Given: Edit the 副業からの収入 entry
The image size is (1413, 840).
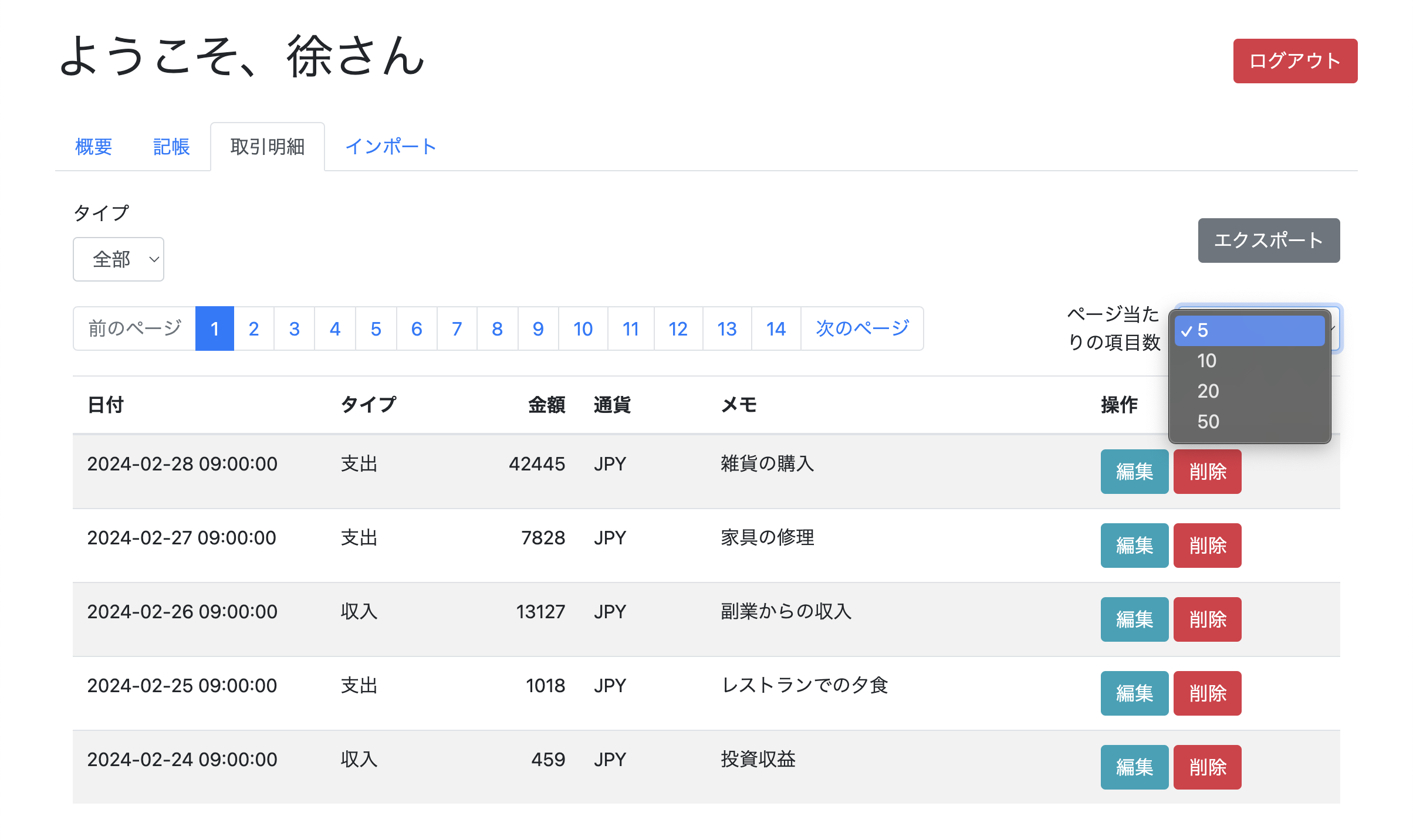Looking at the screenshot, I should [x=1134, y=619].
